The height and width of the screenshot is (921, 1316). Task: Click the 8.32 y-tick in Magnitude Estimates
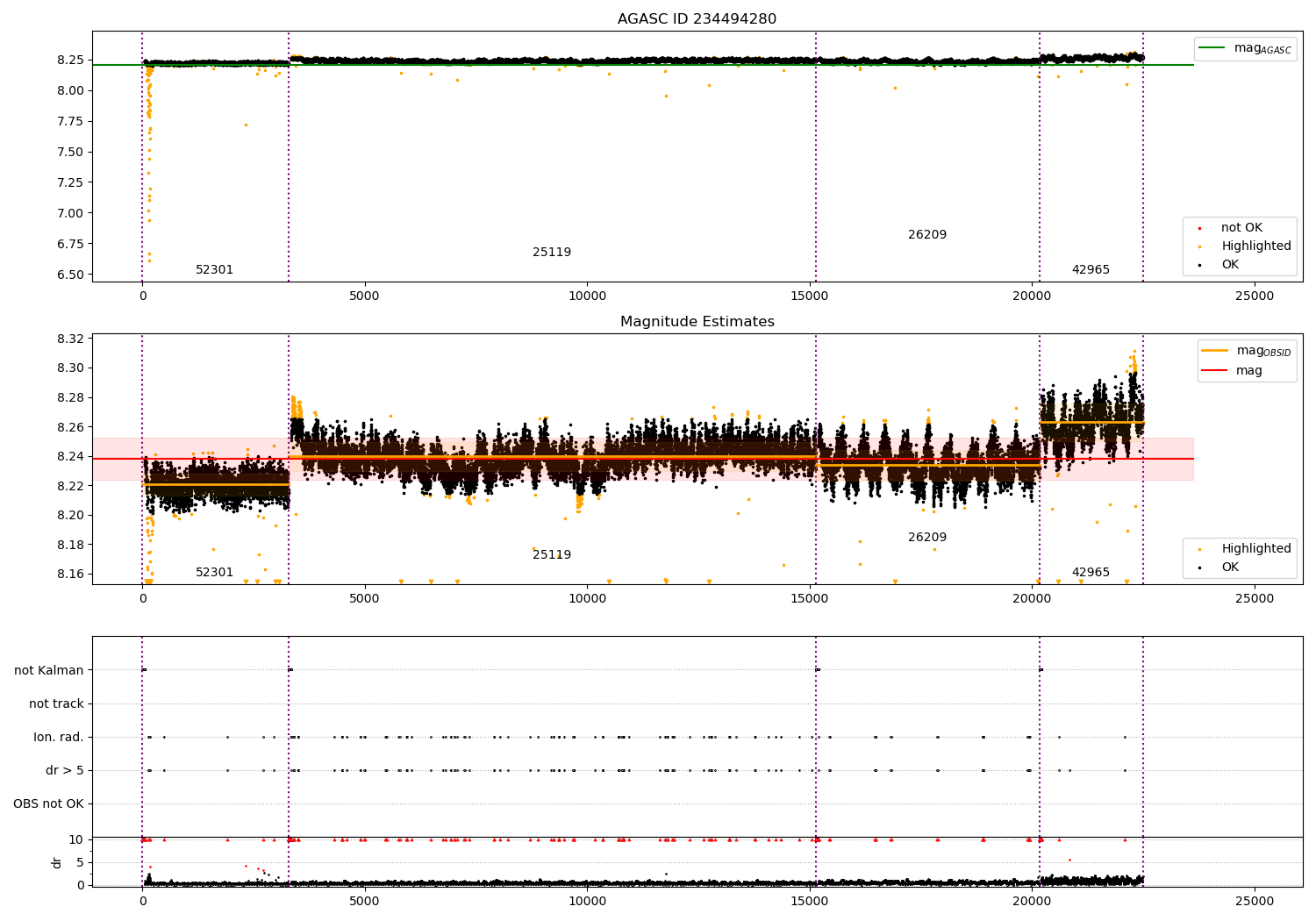(70, 339)
